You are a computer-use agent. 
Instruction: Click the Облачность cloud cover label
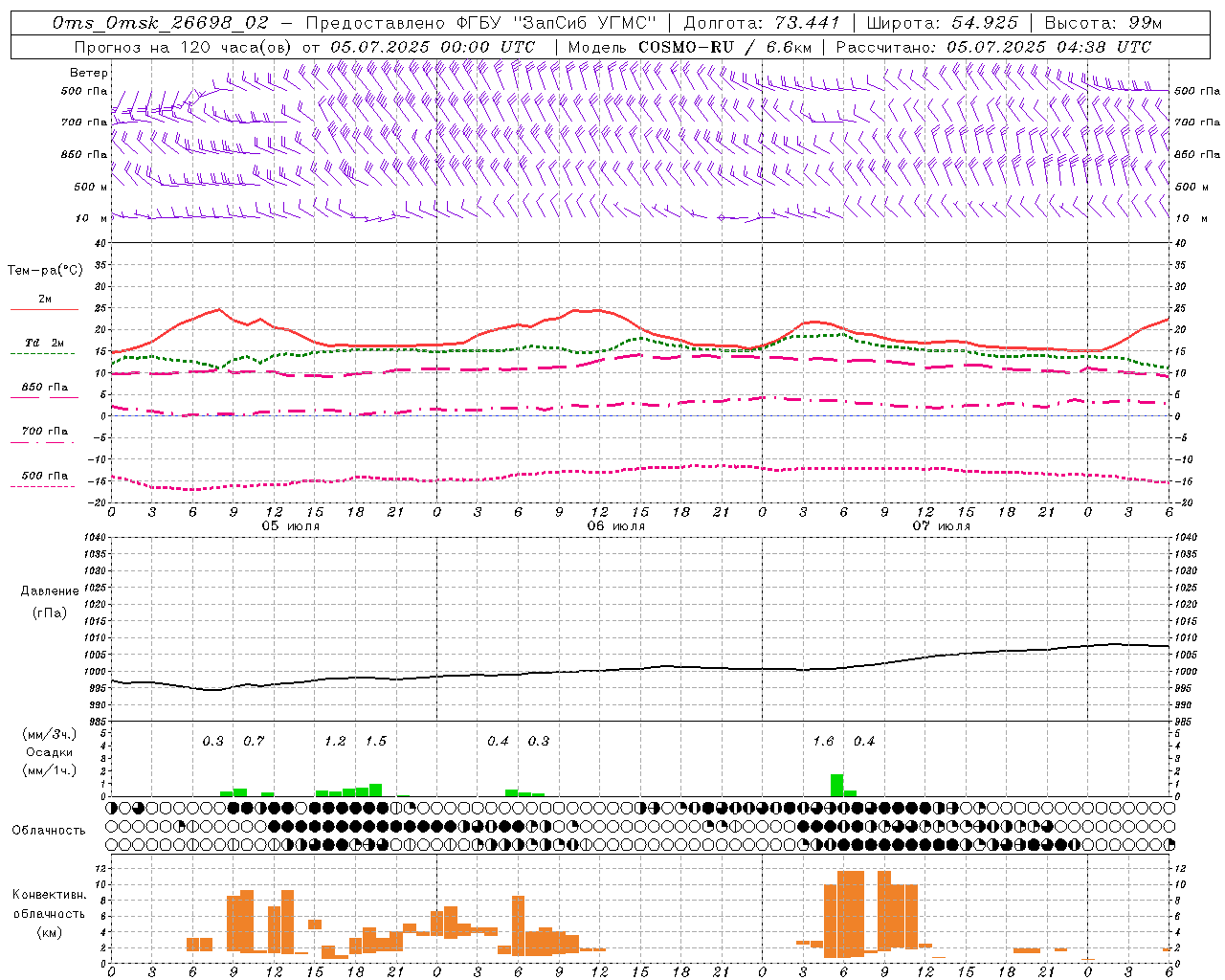49,830
